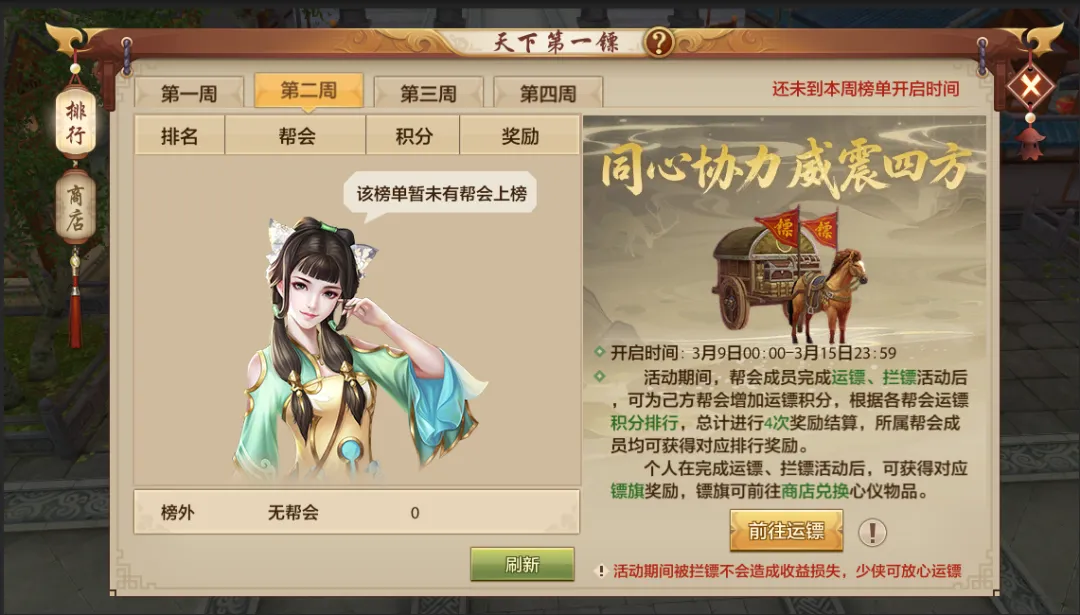Image resolution: width=1080 pixels, height=615 pixels.
Task: Switch to the 第三周 tab
Action: pyautogui.click(x=428, y=92)
